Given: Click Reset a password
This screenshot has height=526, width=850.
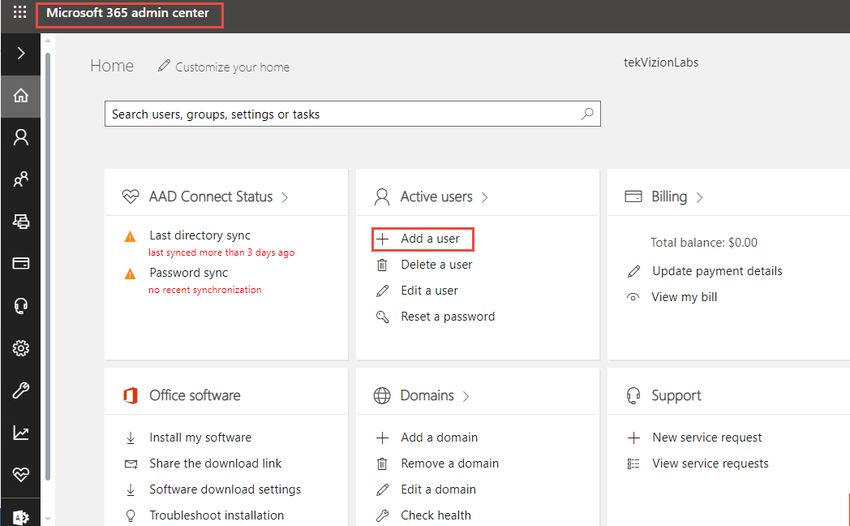Looking at the screenshot, I should 448,317.
